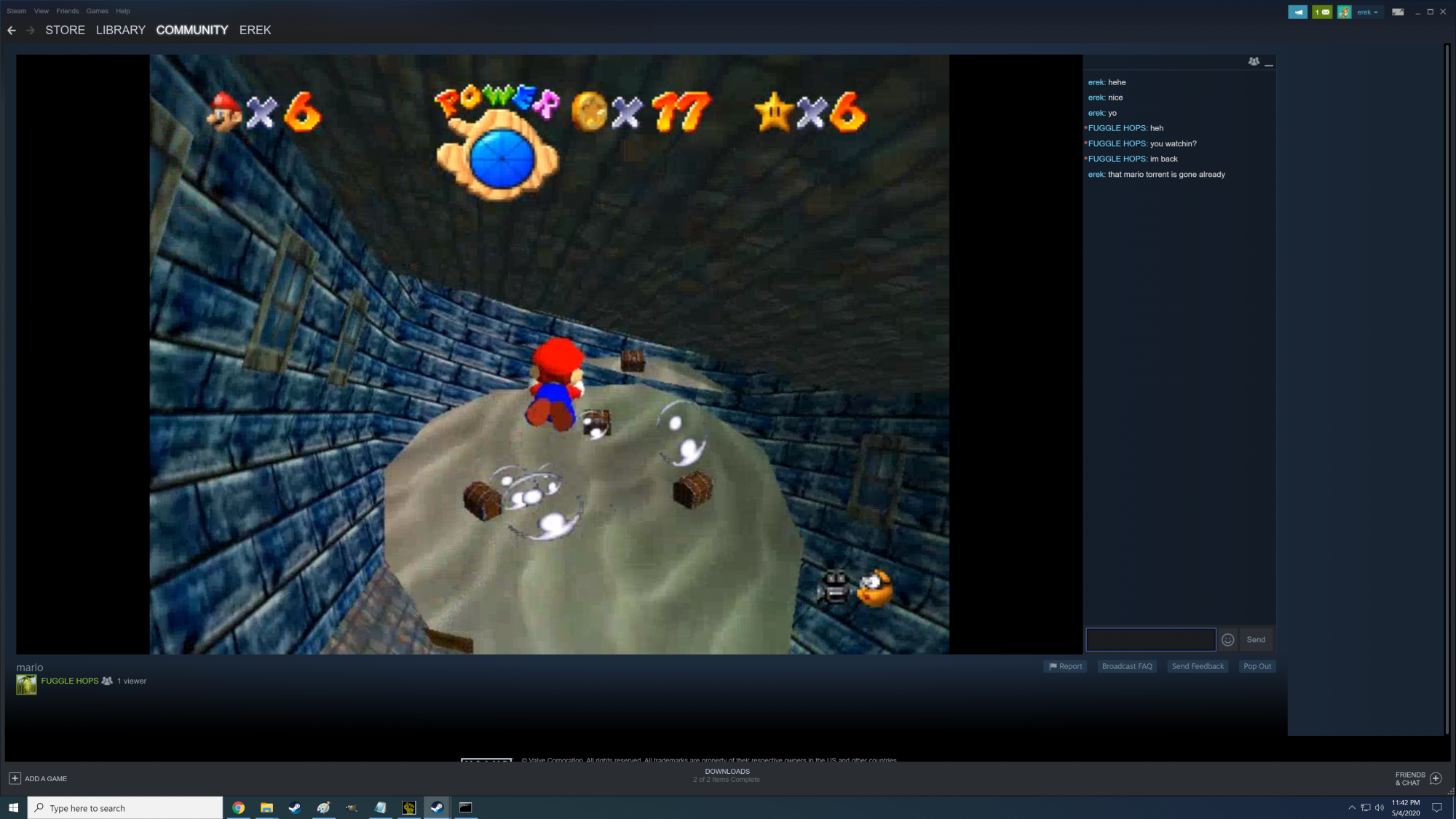This screenshot has width=1456, height=819.
Task: Pop Out the broadcast video
Action: pos(1257,666)
